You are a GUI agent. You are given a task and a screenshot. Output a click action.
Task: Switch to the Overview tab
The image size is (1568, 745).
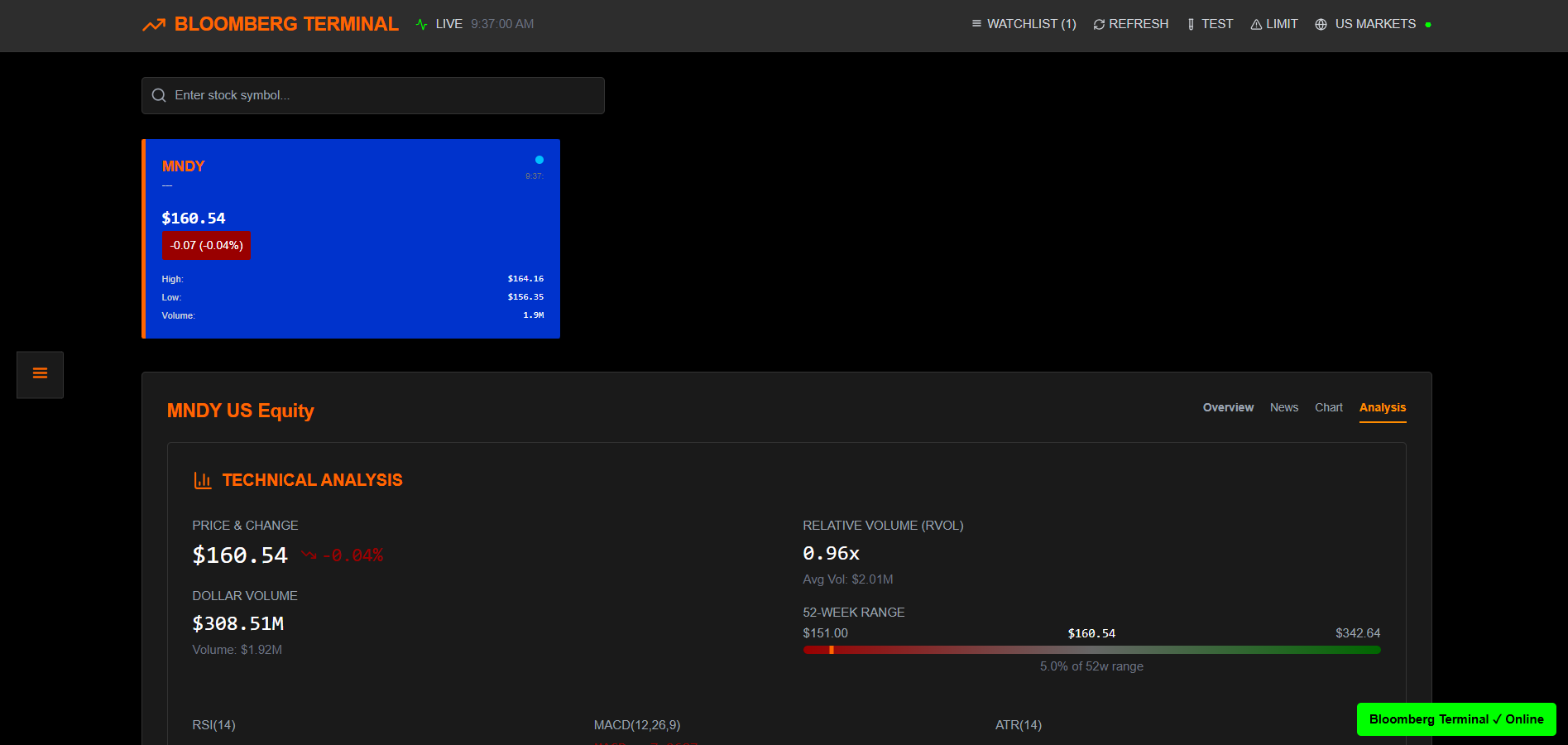pos(1228,407)
